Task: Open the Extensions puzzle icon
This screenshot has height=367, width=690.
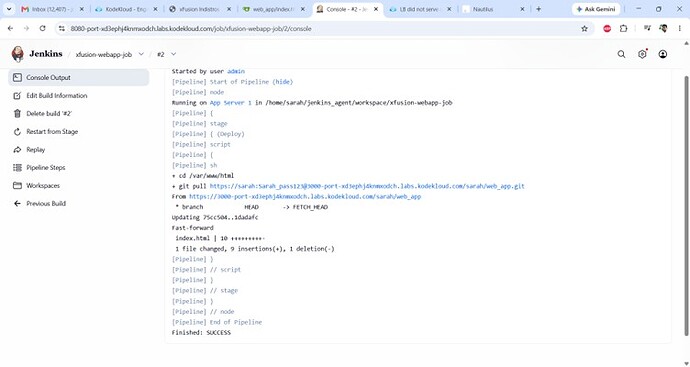Action: pyautogui.click(x=623, y=29)
